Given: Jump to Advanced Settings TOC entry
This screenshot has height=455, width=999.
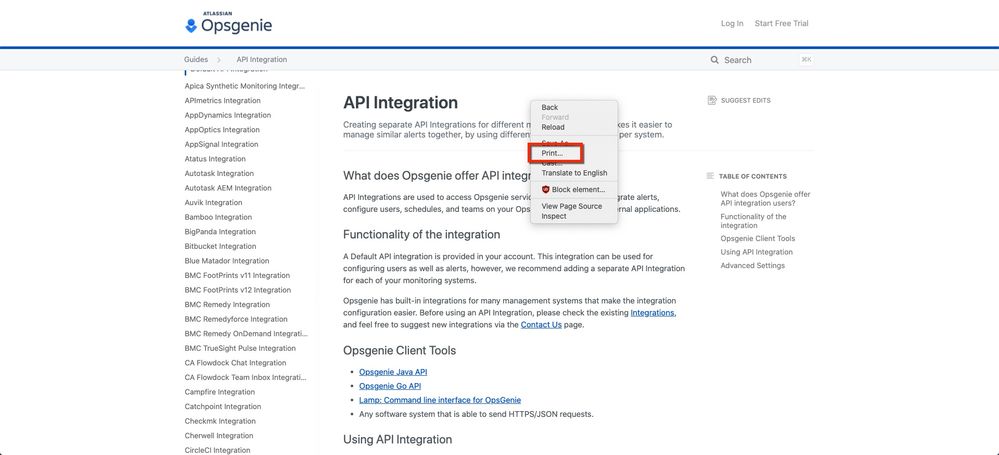Looking at the screenshot, I should 752,265.
